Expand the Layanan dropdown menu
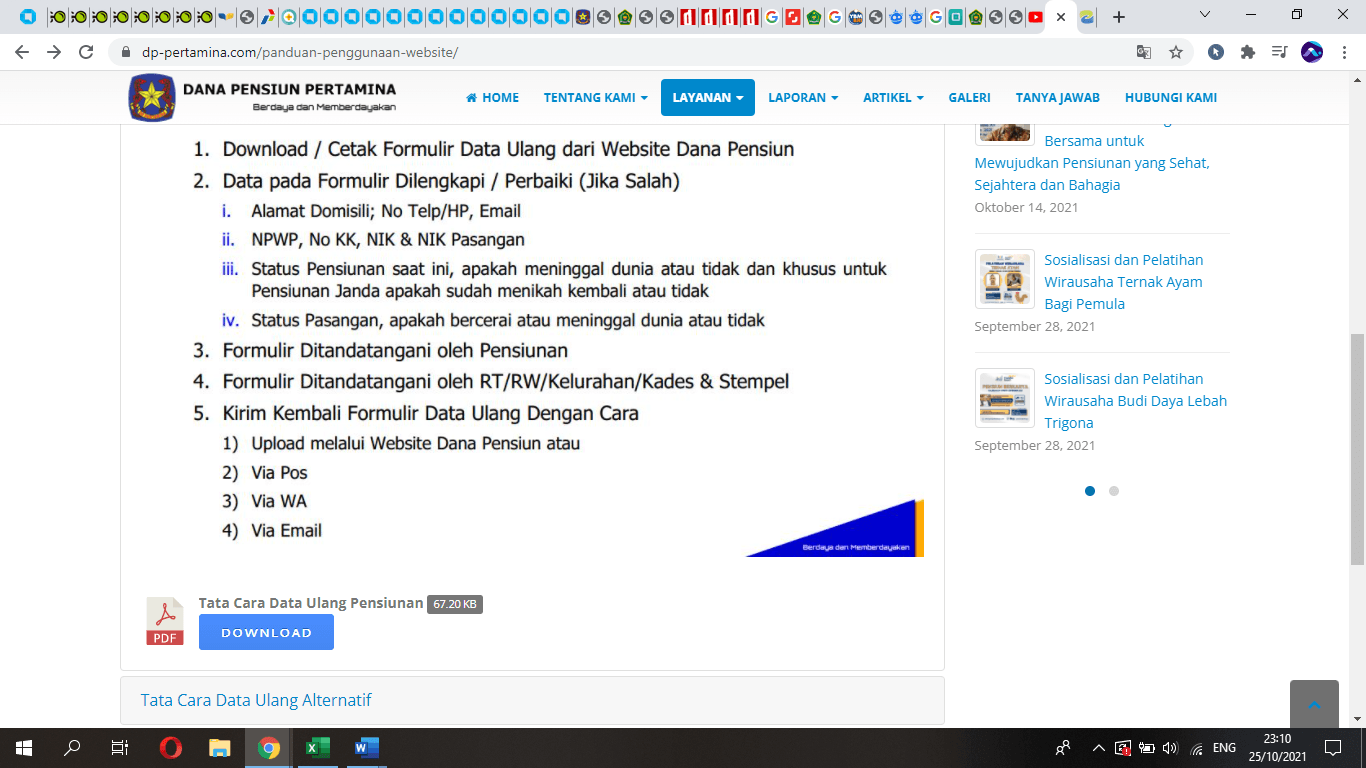This screenshot has width=1366, height=768. [707, 98]
